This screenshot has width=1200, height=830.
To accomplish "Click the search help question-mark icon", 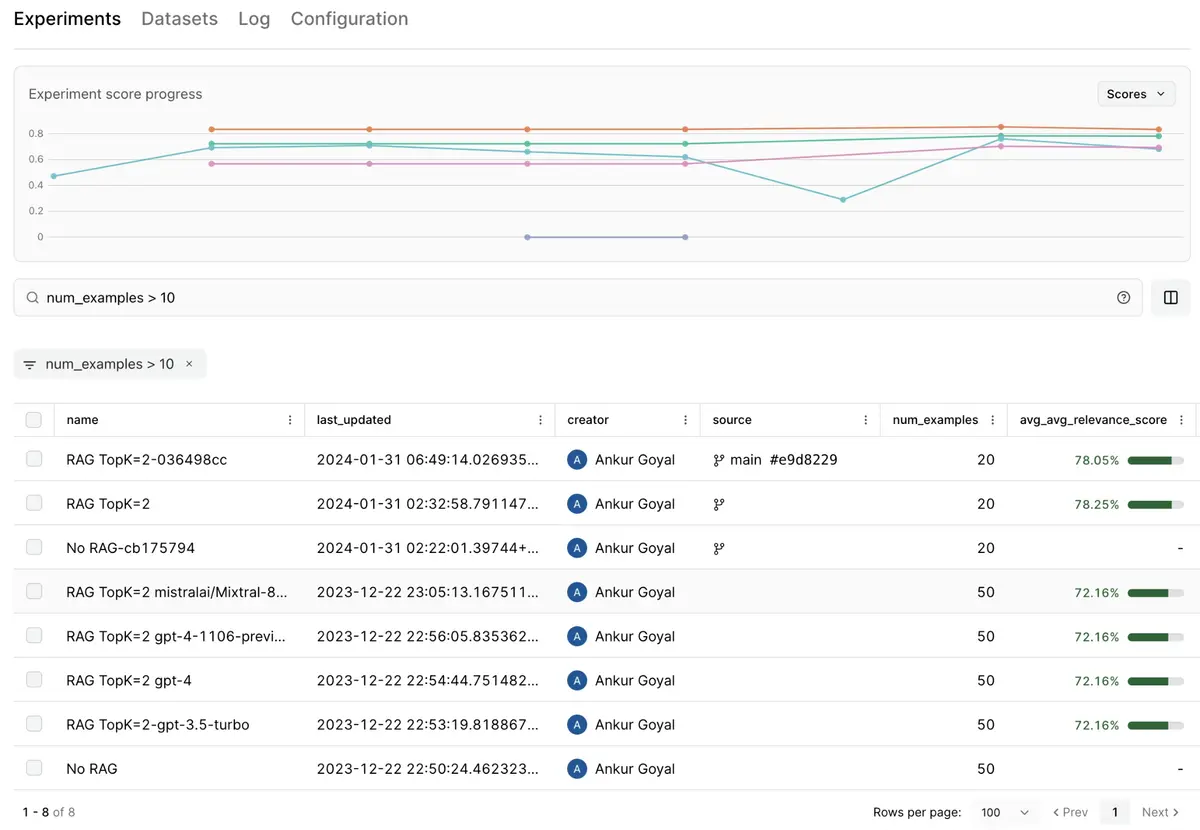I will click(1123, 297).
